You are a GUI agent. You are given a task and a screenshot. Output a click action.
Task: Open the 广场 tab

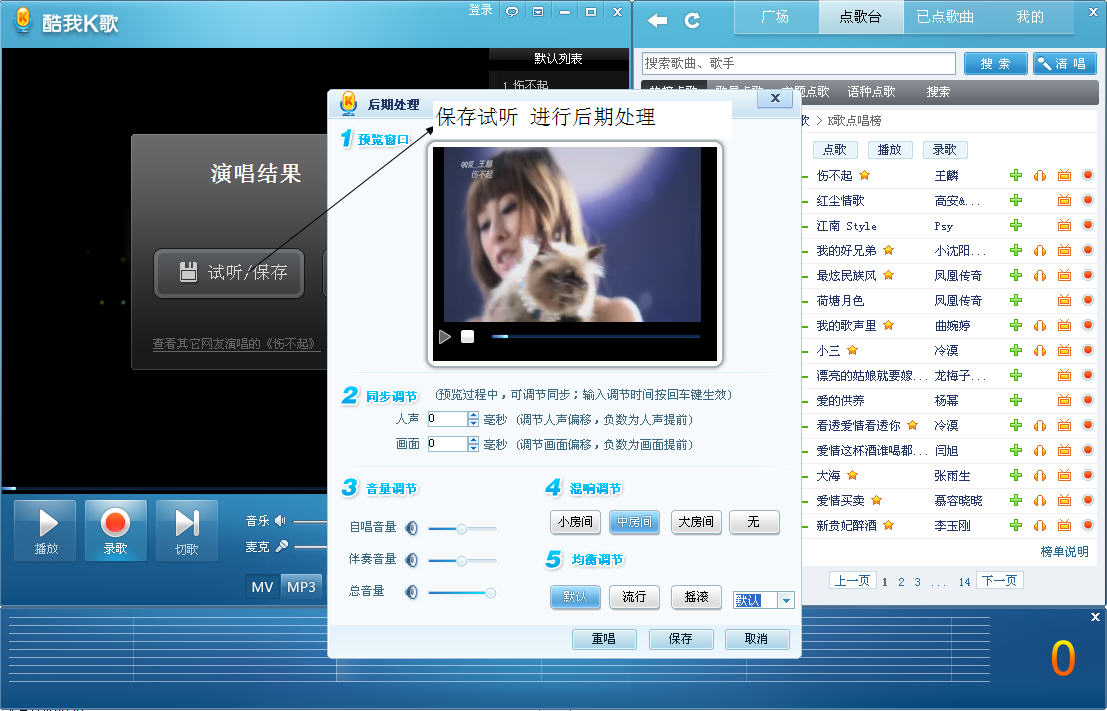pyautogui.click(x=775, y=17)
